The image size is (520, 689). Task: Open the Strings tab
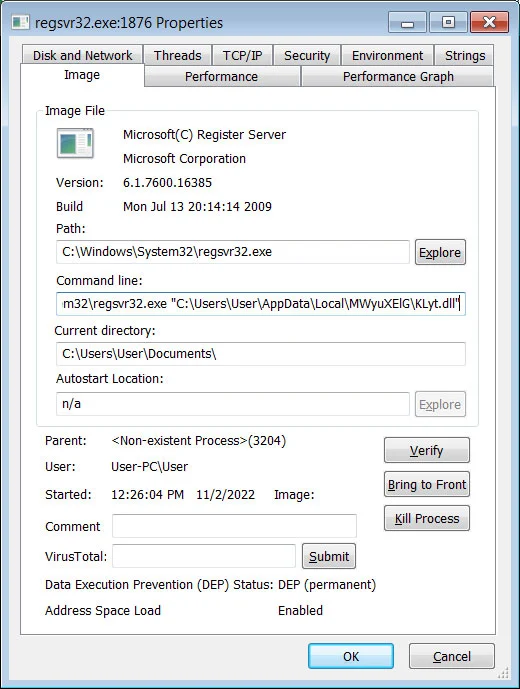(465, 55)
